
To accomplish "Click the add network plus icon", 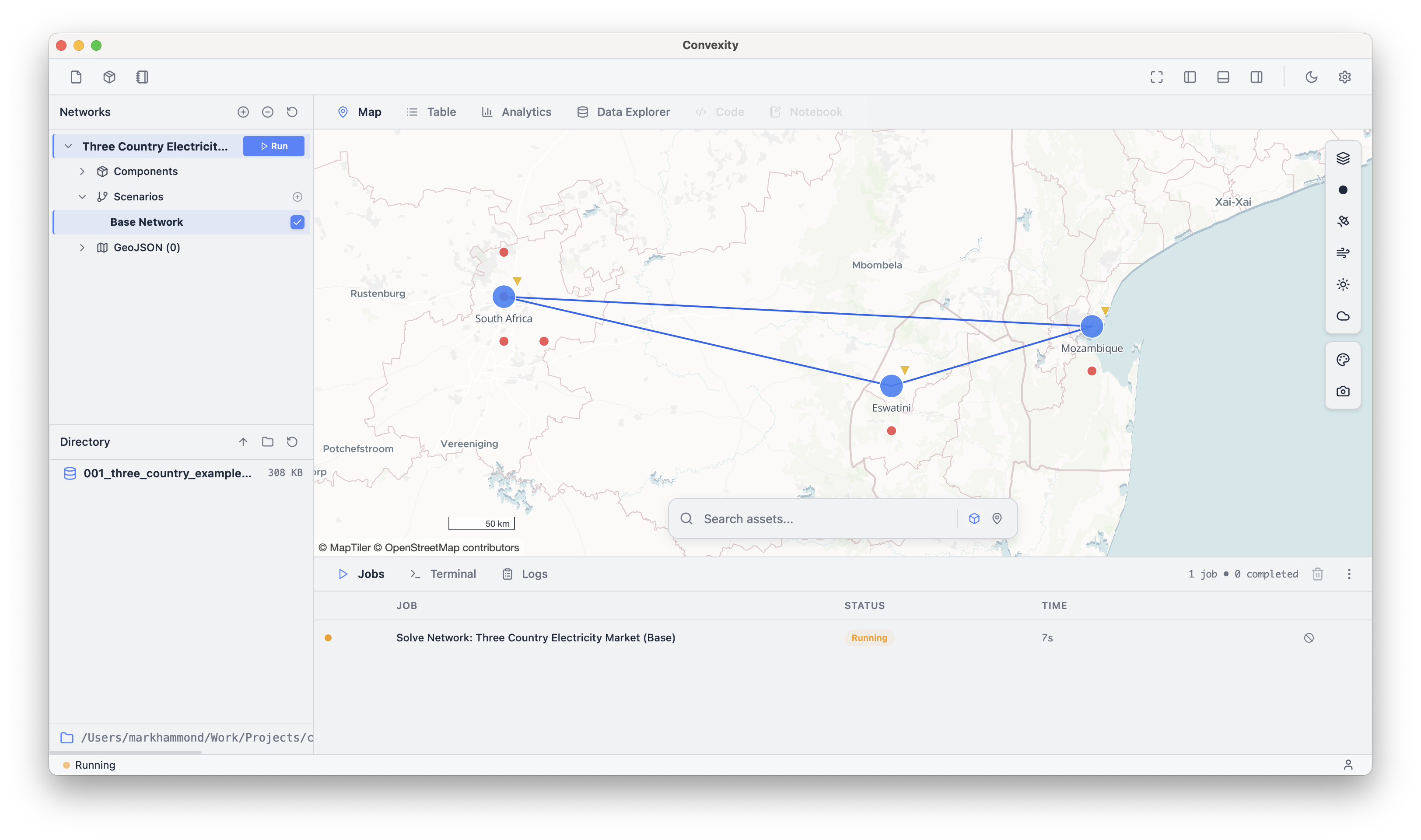I will [243, 112].
